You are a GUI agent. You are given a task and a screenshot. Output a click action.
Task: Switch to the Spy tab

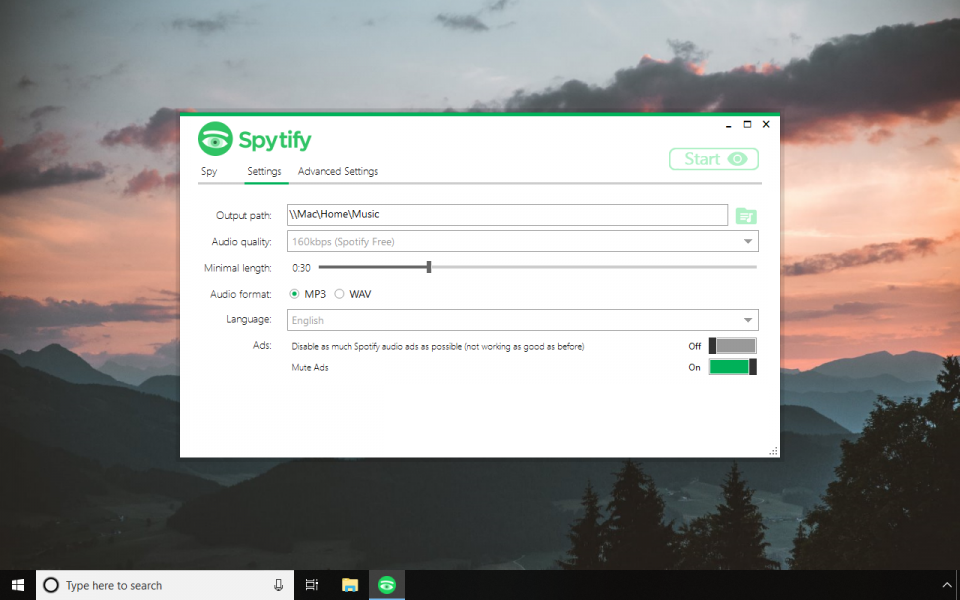click(x=209, y=171)
